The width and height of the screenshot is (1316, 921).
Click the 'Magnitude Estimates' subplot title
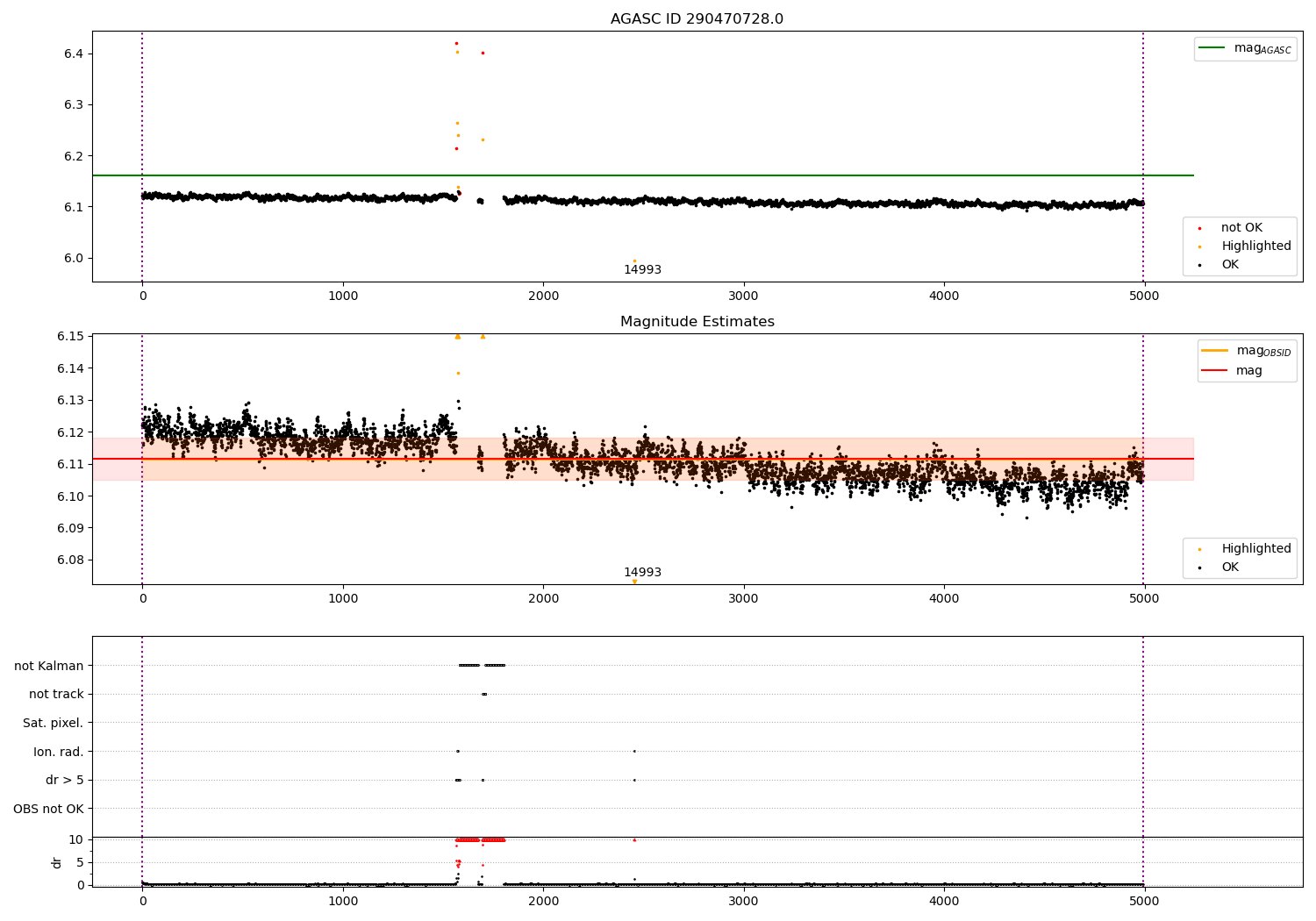click(697, 322)
